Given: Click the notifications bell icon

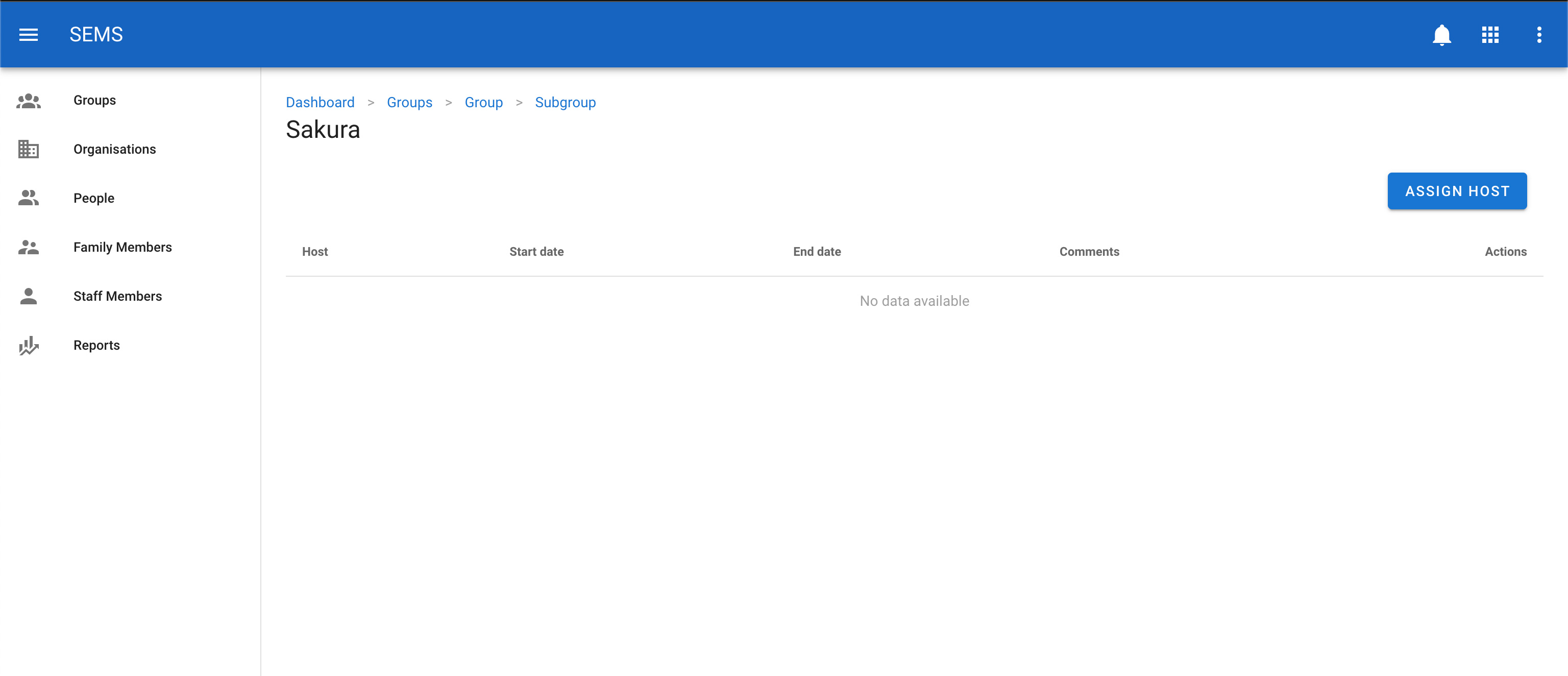Looking at the screenshot, I should pos(1441,35).
